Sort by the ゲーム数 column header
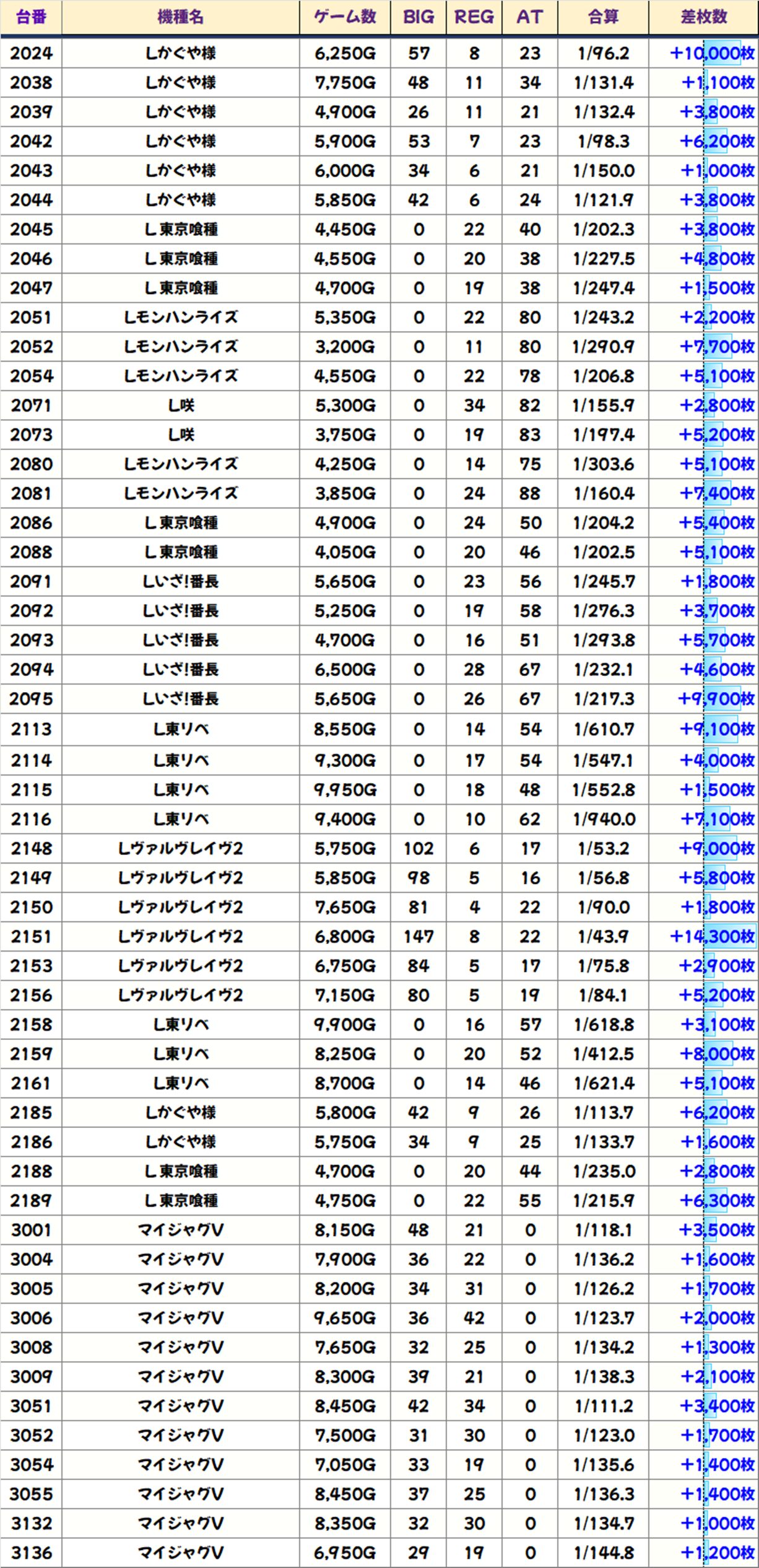Screen dimensions: 759x1568 point(345,17)
